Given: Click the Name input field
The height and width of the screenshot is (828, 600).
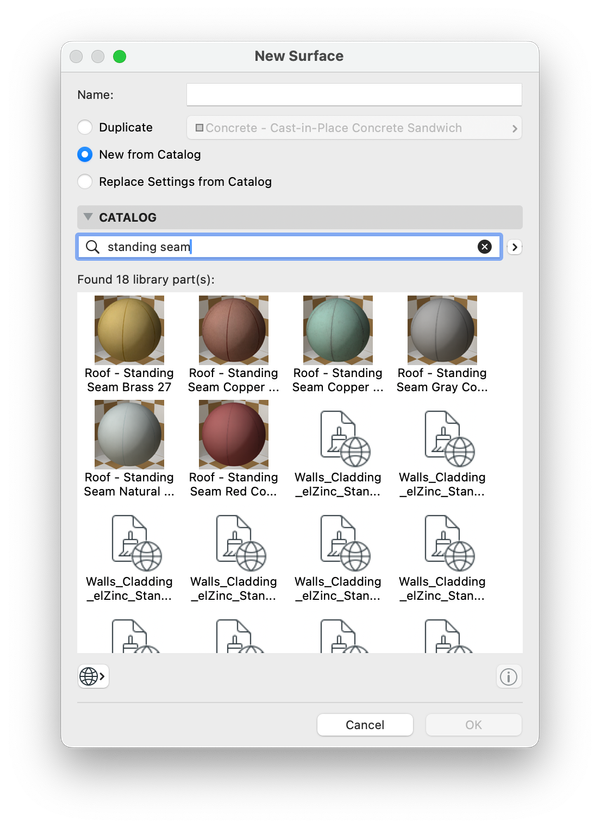Looking at the screenshot, I should click(x=354, y=95).
